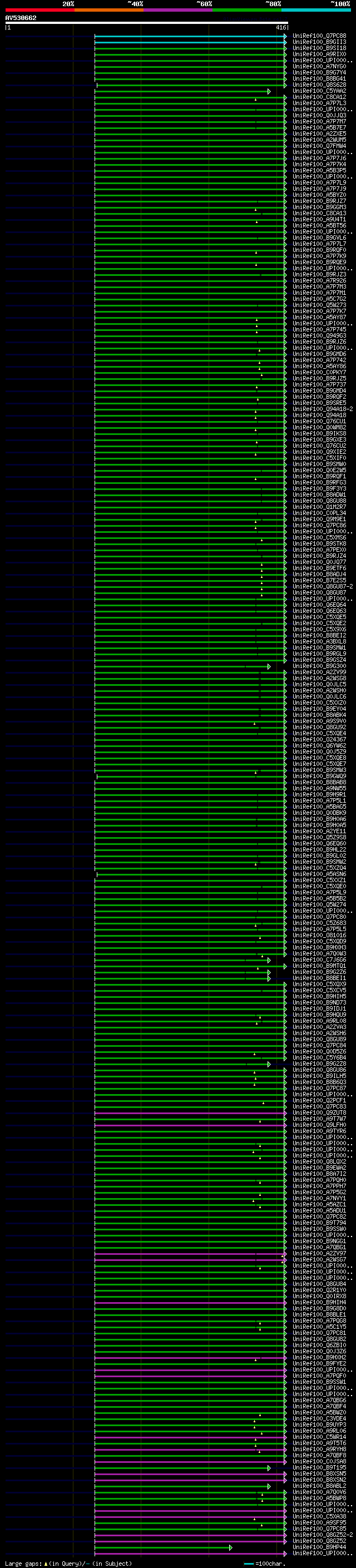Click the label UniRef100_B9HXH2
Viewport: 356px width, 1568px height.
(319, 1357)
